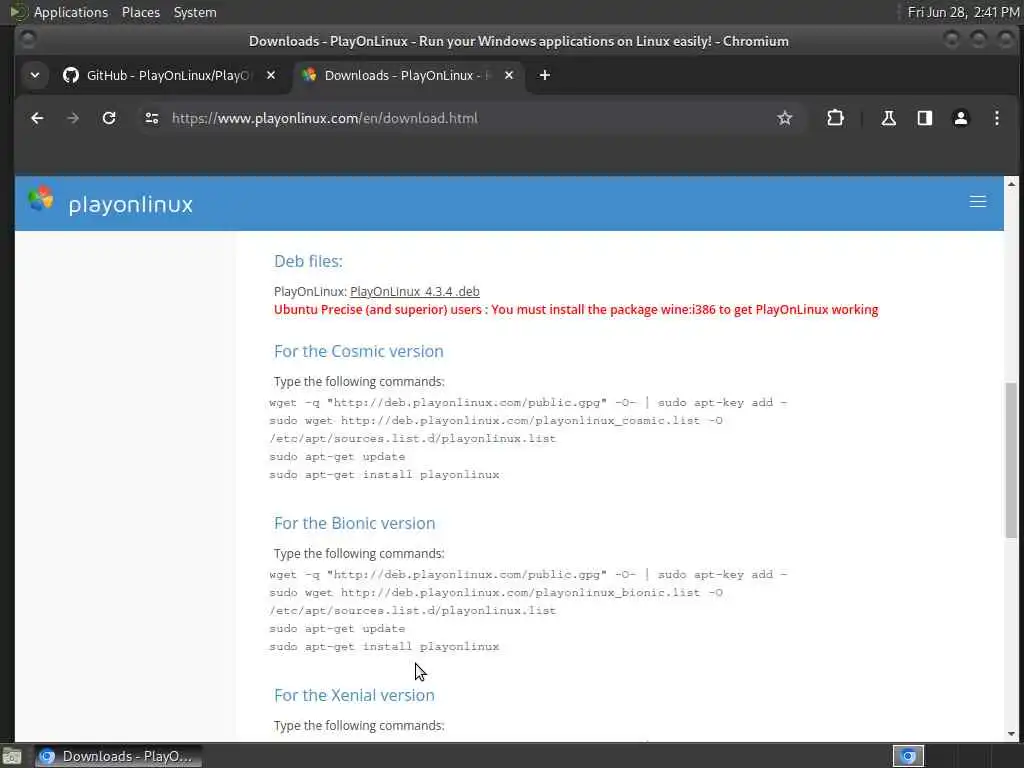The width and height of the screenshot is (1024, 768).
Task: Click the show desktop icon in taskbar
Action: [x=12, y=757]
